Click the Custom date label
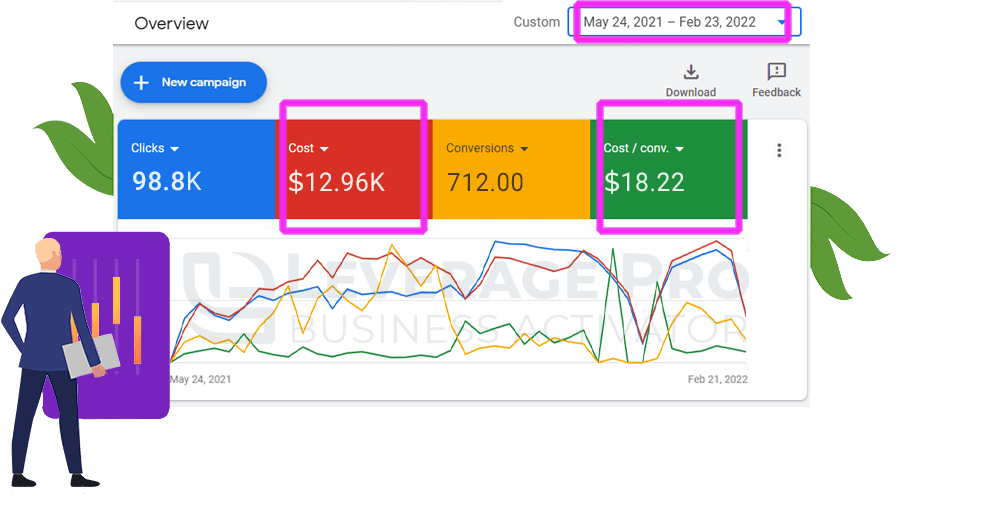 (x=537, y=22)
